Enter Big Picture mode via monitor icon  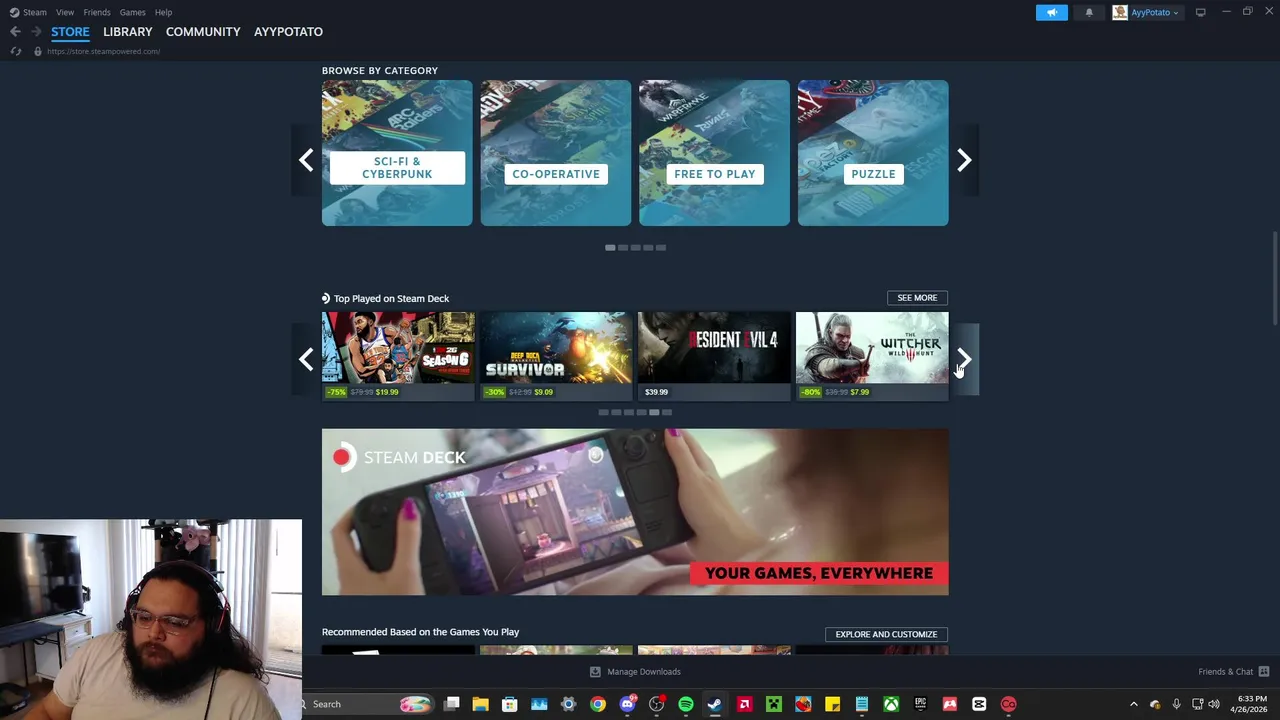pyautogui.click(x=1200, y=12)
